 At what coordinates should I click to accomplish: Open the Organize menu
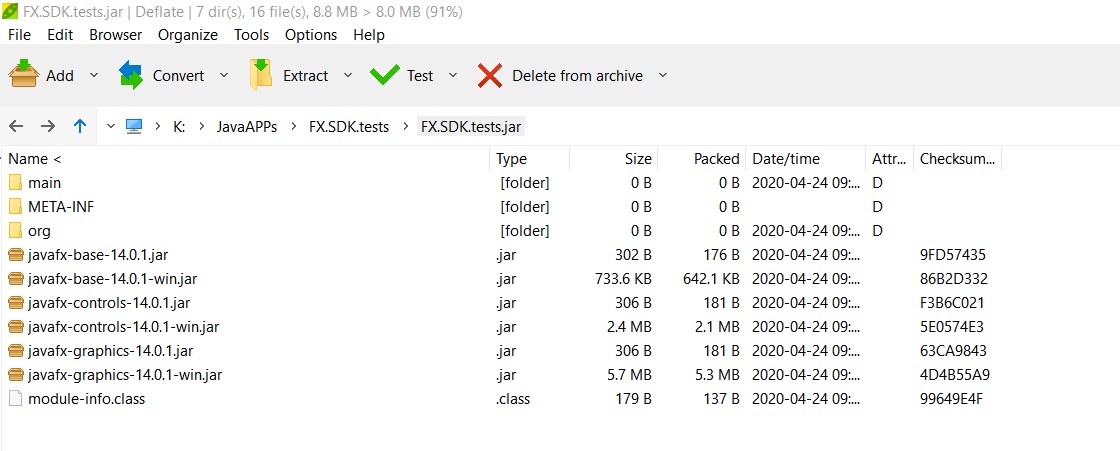tap(187, 35)
